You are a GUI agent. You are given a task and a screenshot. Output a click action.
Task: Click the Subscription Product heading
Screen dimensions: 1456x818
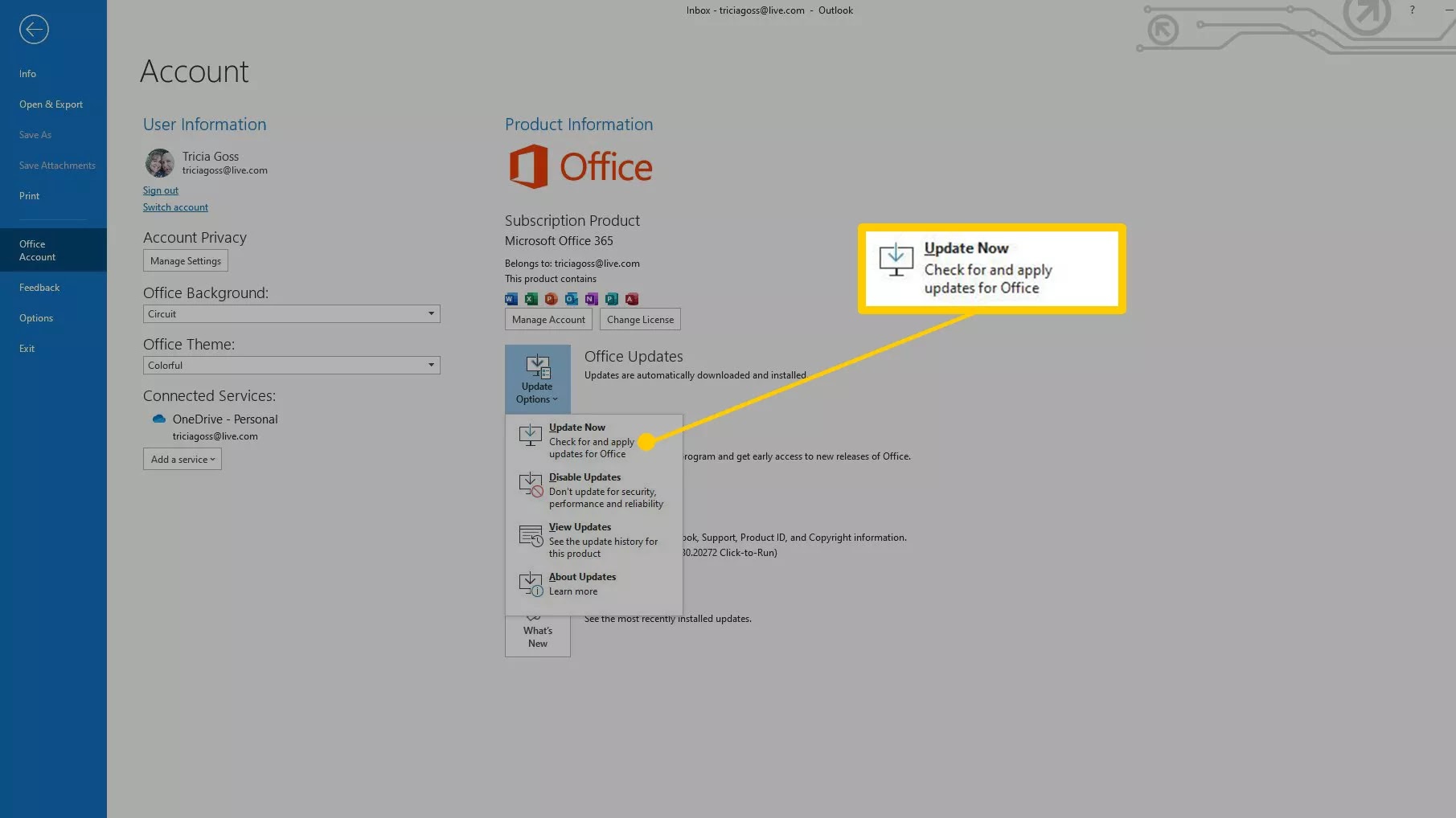coord(572,221)
